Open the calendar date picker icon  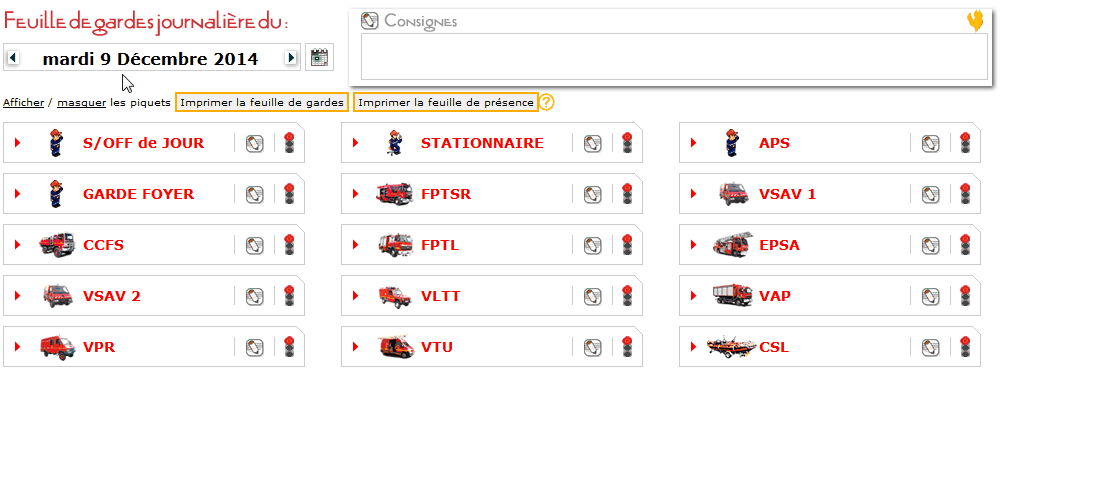(x=320, y=58)
